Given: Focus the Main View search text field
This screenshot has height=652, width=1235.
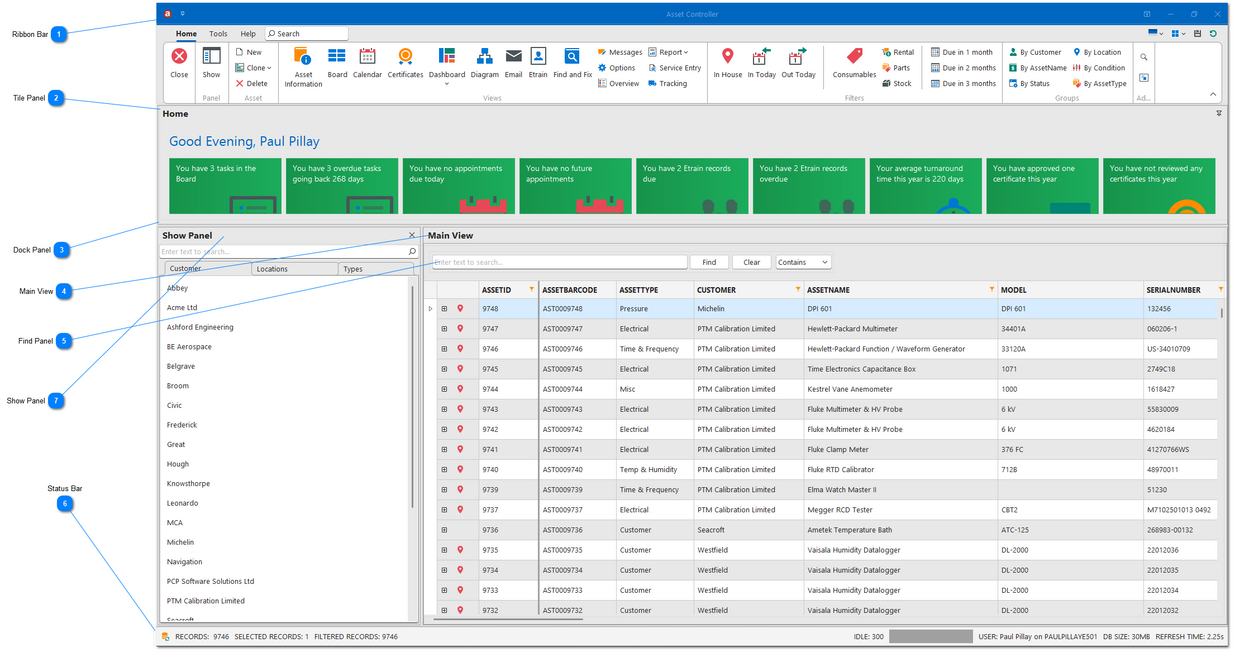Looking at the screenshot, I should point(559,262).
